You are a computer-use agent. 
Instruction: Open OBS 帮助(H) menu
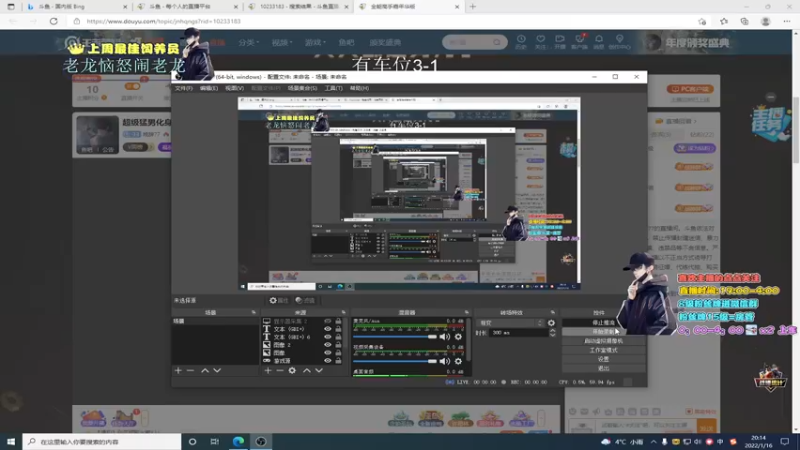click(x=359, y=88)
